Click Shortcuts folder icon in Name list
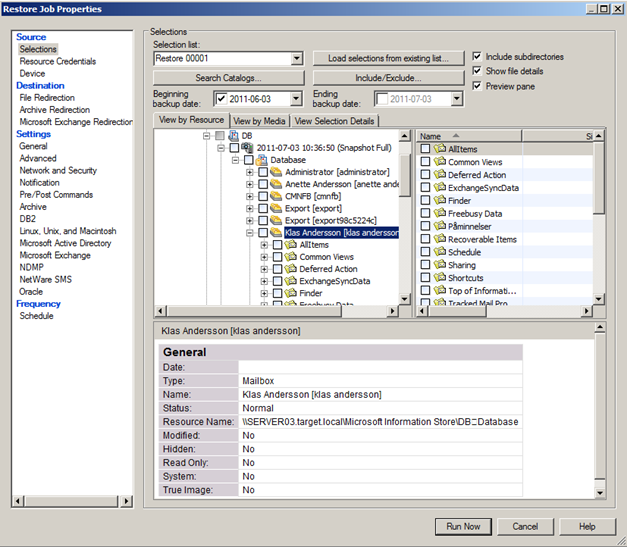The width and height of the screenshot is (627, 547). click(x=440, y=277)
